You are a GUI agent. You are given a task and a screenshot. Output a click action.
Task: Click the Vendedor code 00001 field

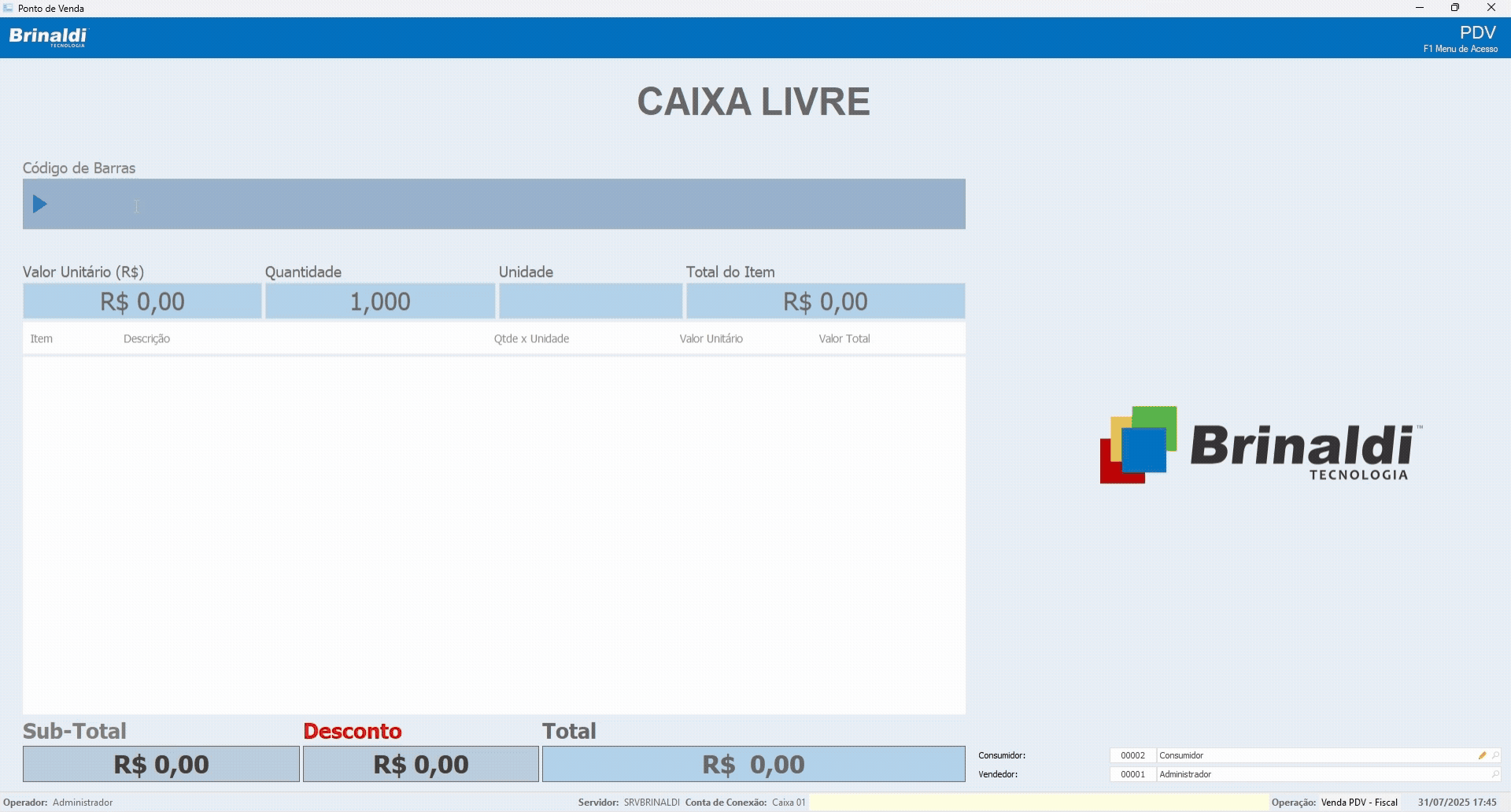coord(1132,774)
